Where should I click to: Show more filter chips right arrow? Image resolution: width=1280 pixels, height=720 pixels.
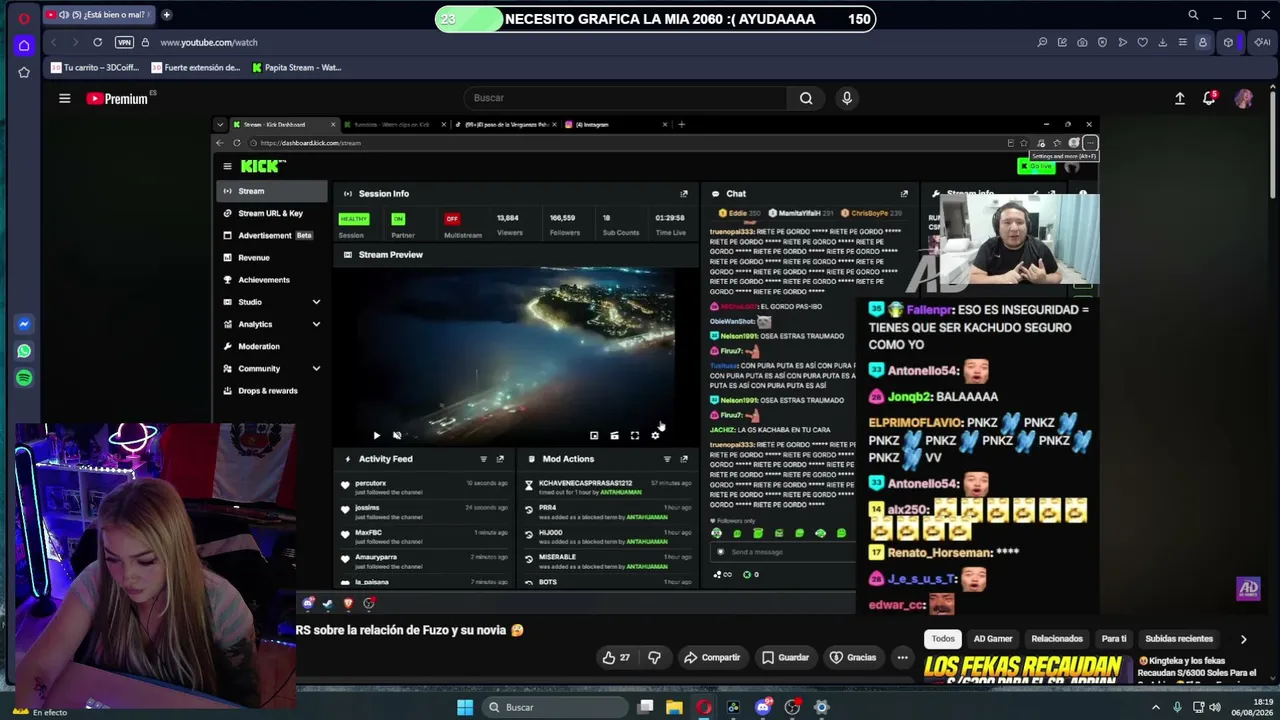pyautogui.click(x=1243, y=638)
